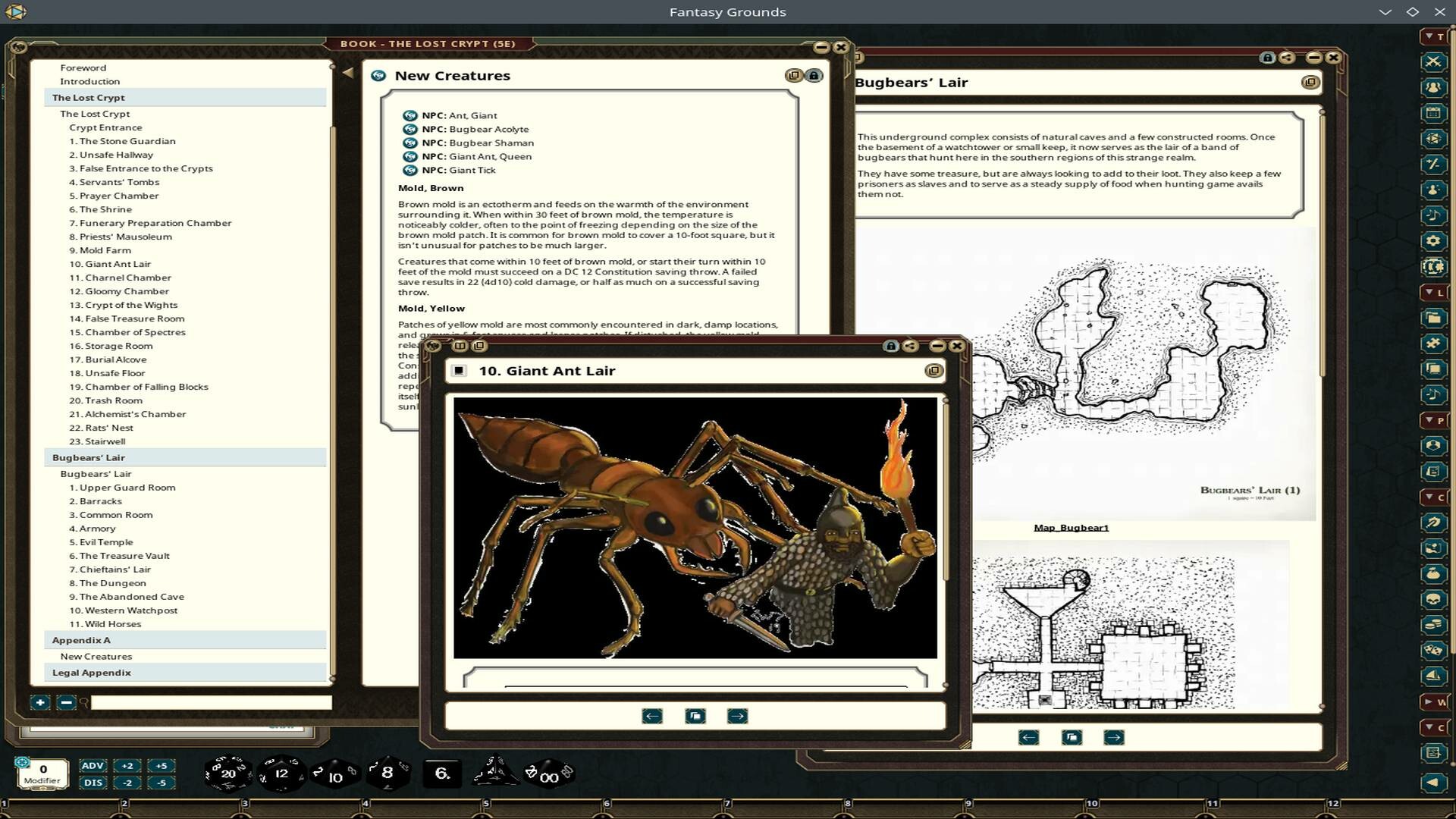
Task: Open the NPCs list using the skull icon
Action: coord(1433,600)
